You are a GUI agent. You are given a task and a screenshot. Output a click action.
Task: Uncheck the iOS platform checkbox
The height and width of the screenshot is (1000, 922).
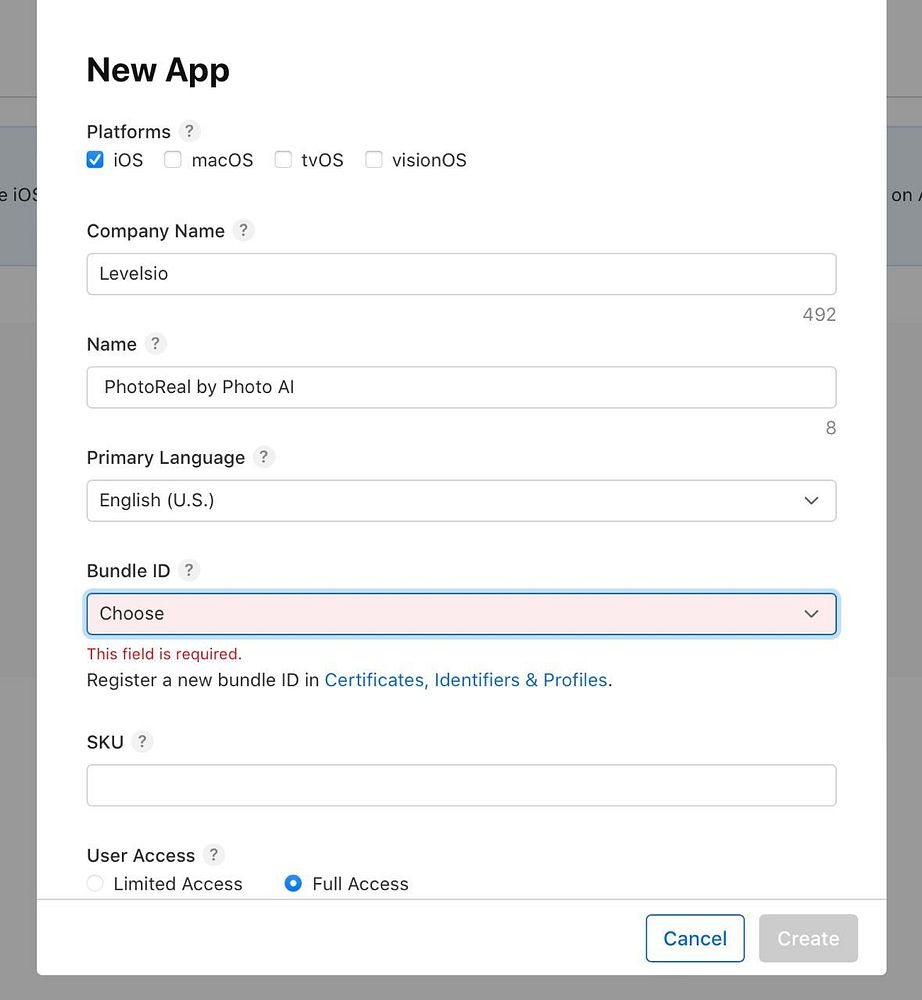[x=95, y=160]
